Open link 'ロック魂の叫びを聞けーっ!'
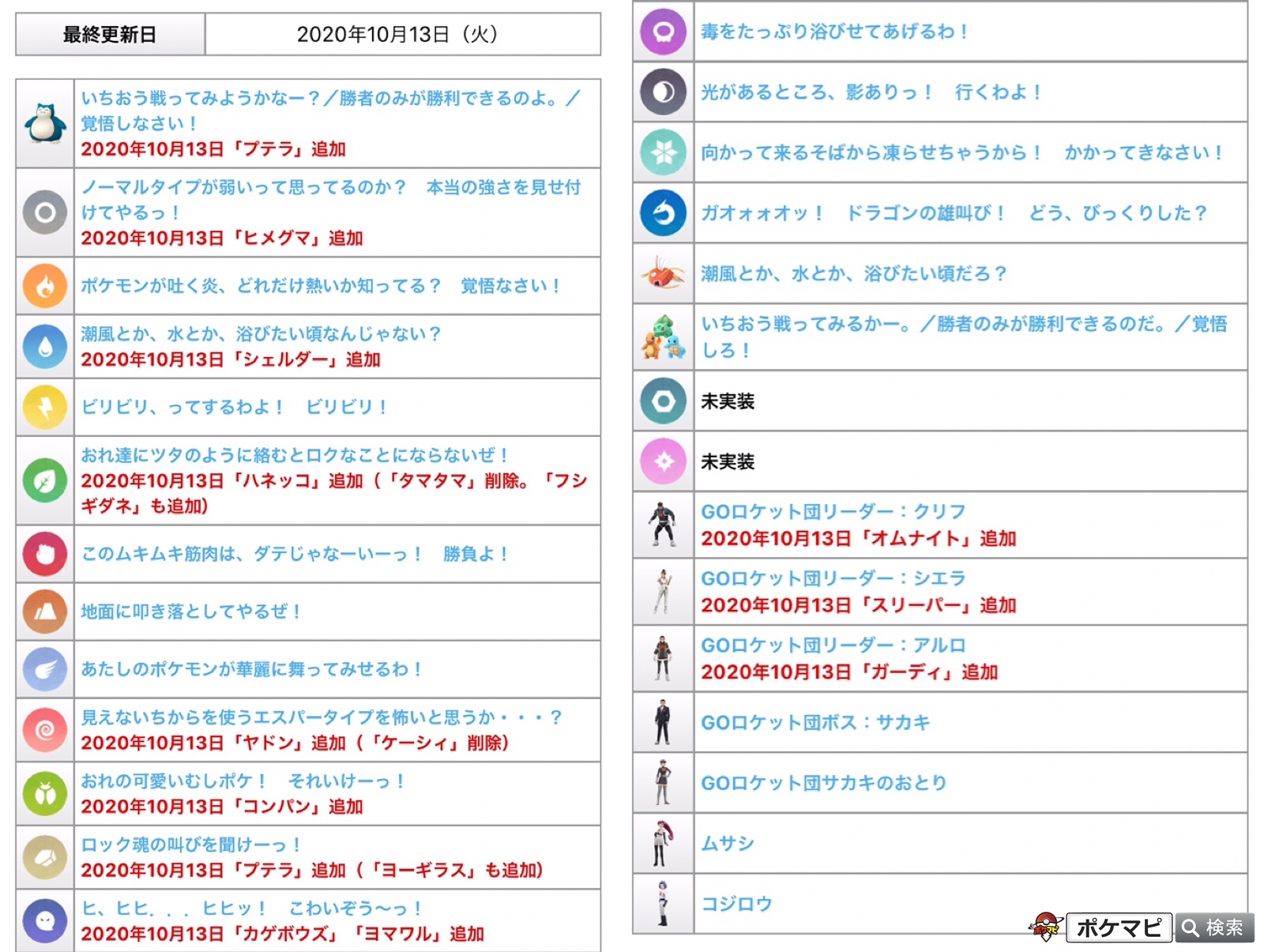Viewport: 1264px width, 952px height. tap(190, 845)
